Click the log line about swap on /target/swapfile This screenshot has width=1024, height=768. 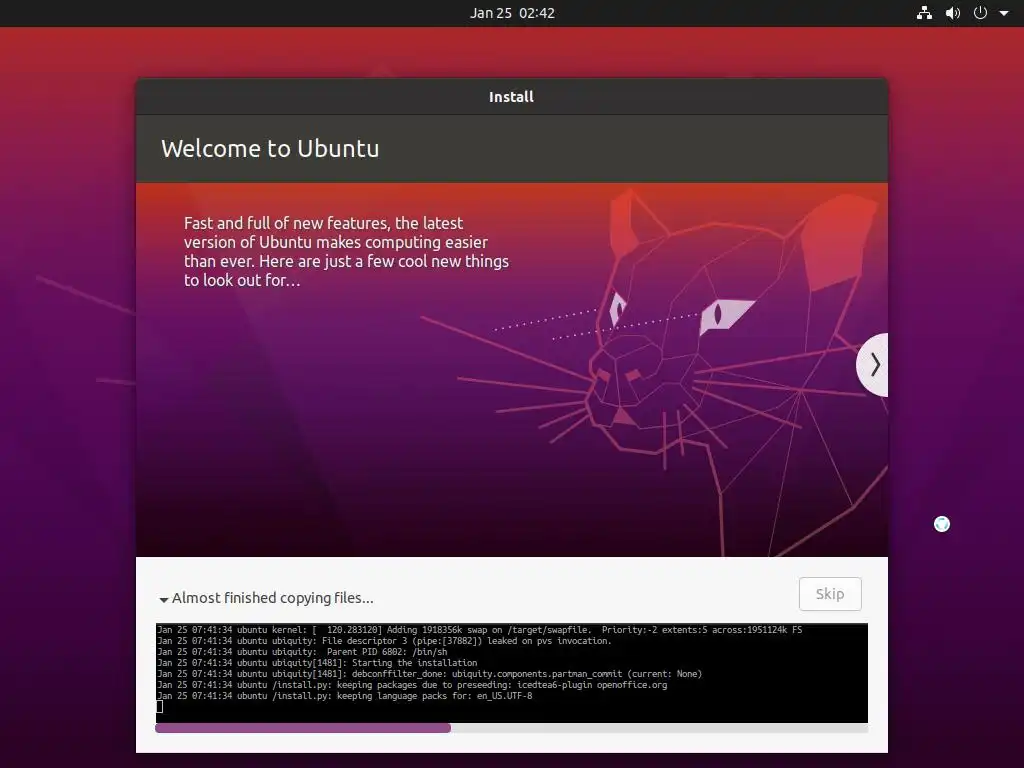tap(479, 630)
